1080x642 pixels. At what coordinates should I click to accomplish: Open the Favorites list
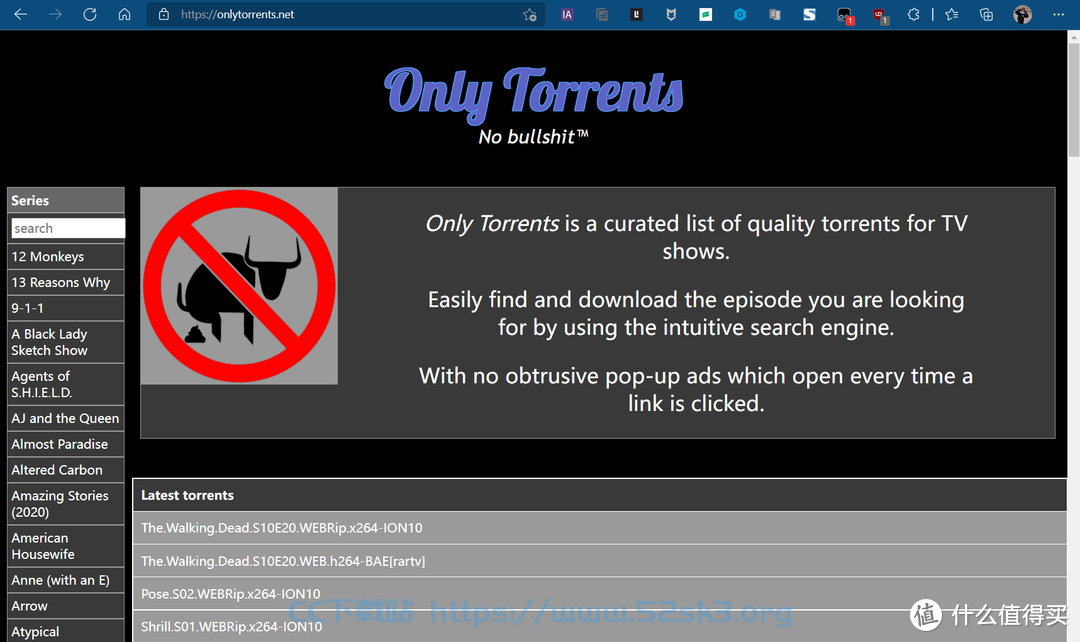952,14
